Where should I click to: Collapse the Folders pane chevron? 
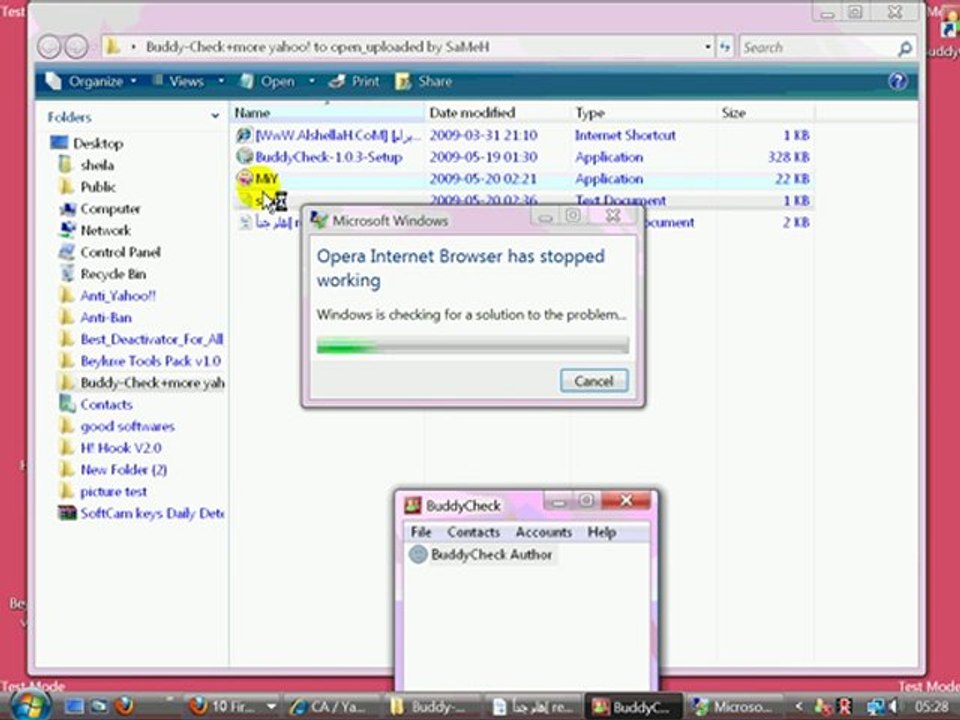point(215,116)
